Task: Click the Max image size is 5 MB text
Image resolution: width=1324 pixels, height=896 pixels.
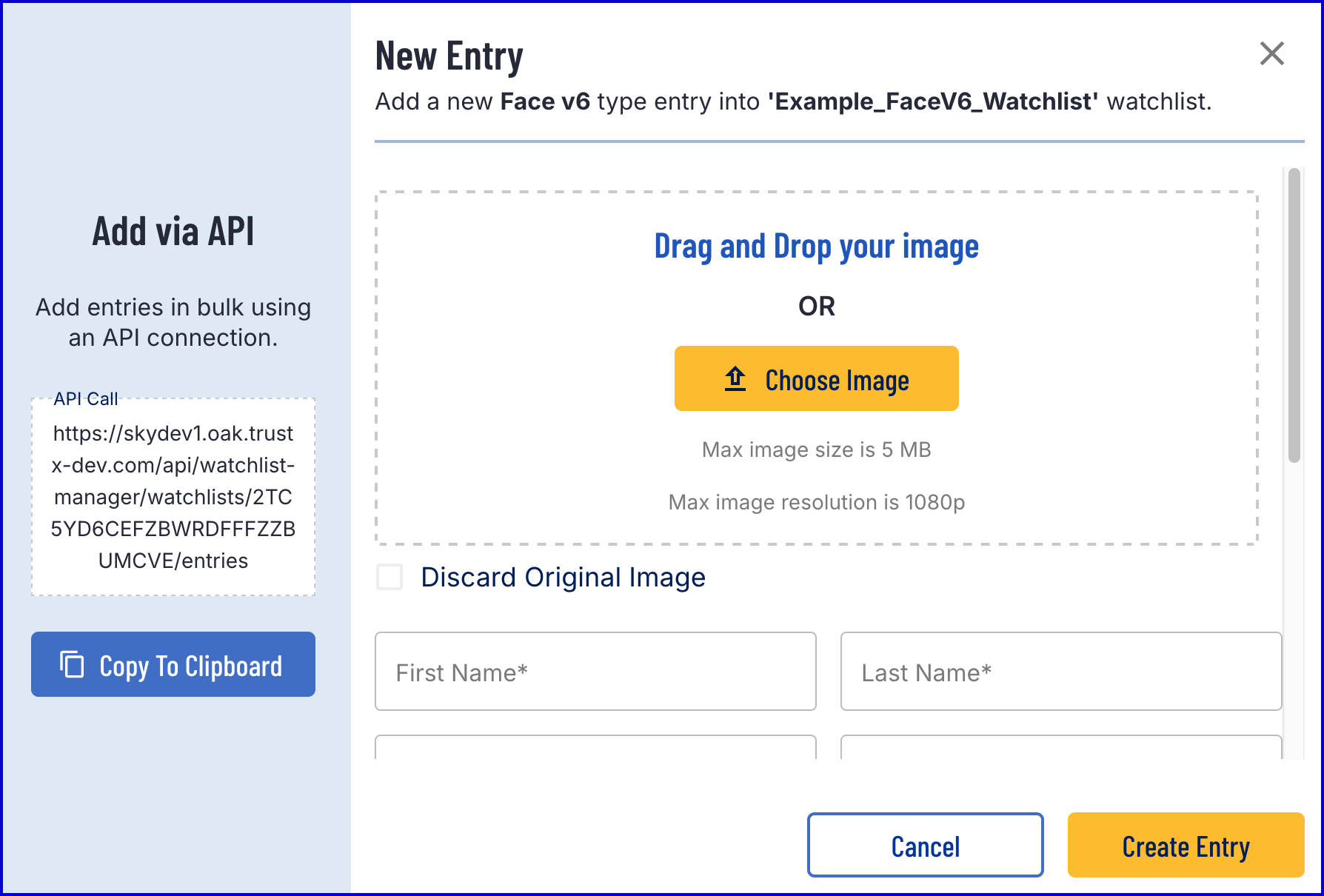Action: point(816,449)
